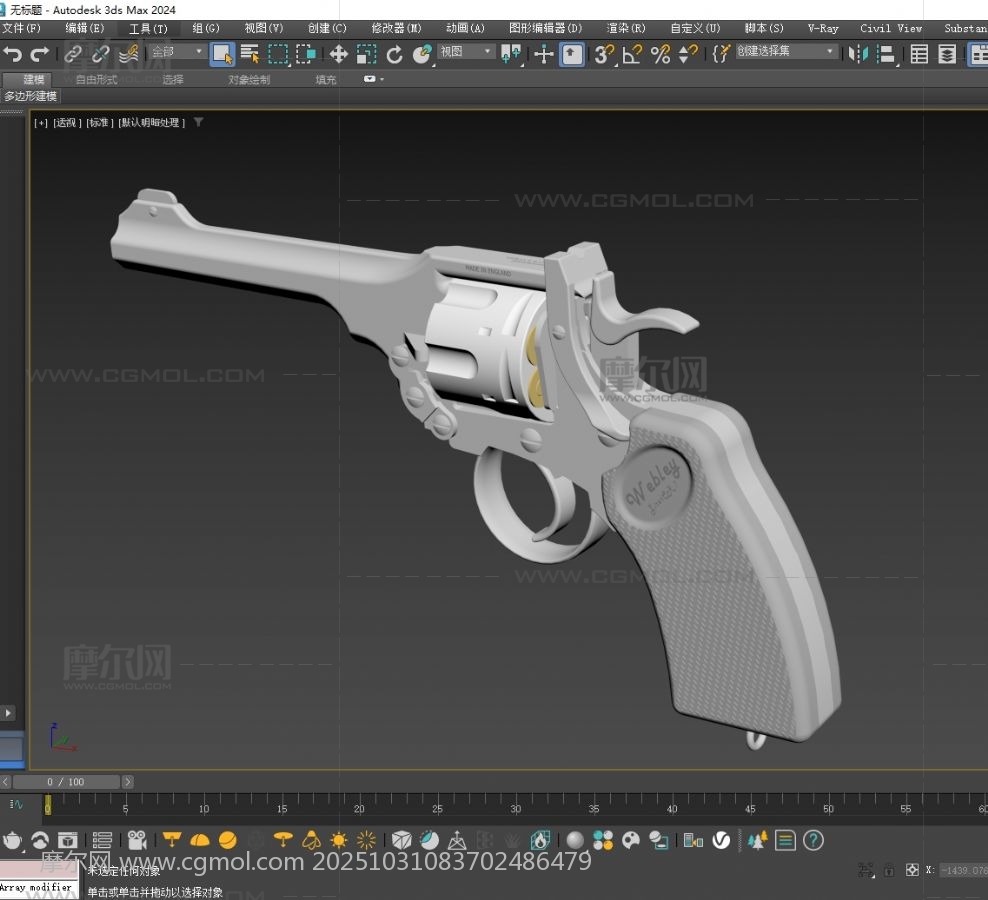Click the Mirror tool icon
988x900 pixels.
click(859, 54)
